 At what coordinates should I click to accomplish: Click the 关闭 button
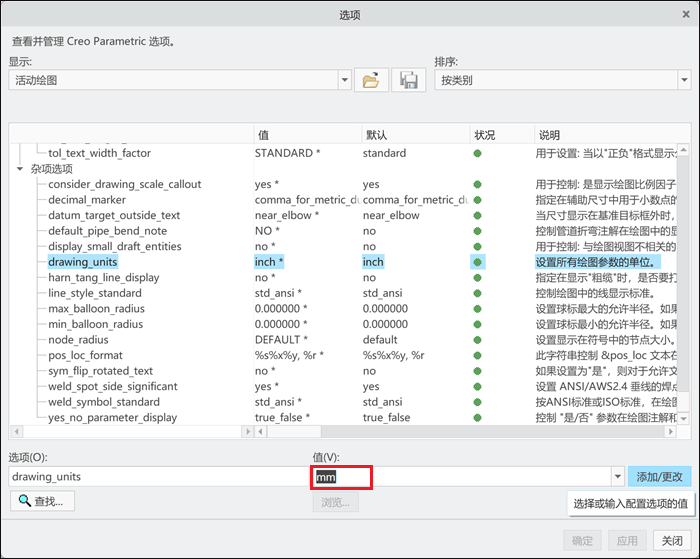[x=672, y=541]
